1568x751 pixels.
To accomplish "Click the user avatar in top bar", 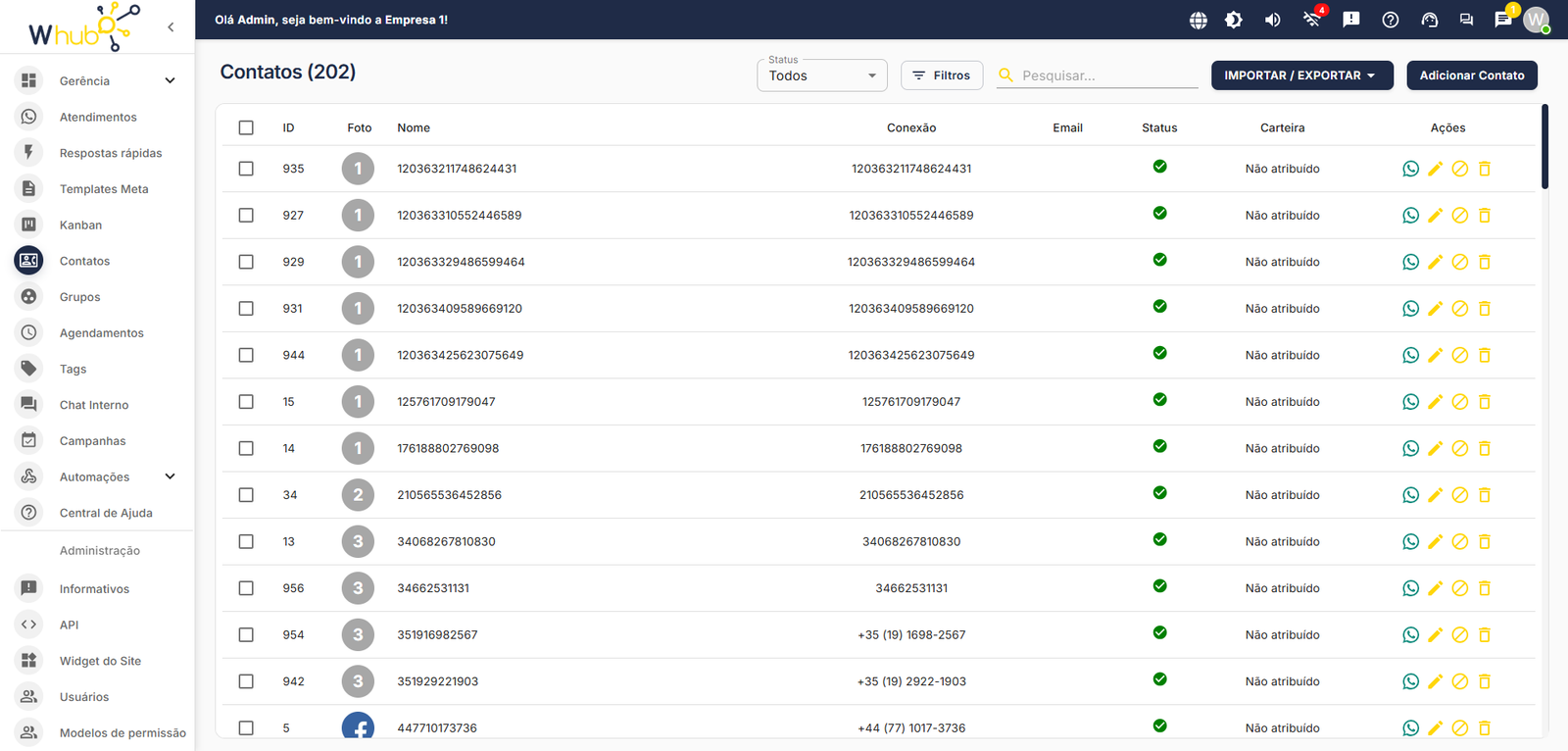I will coord(1536,20).
